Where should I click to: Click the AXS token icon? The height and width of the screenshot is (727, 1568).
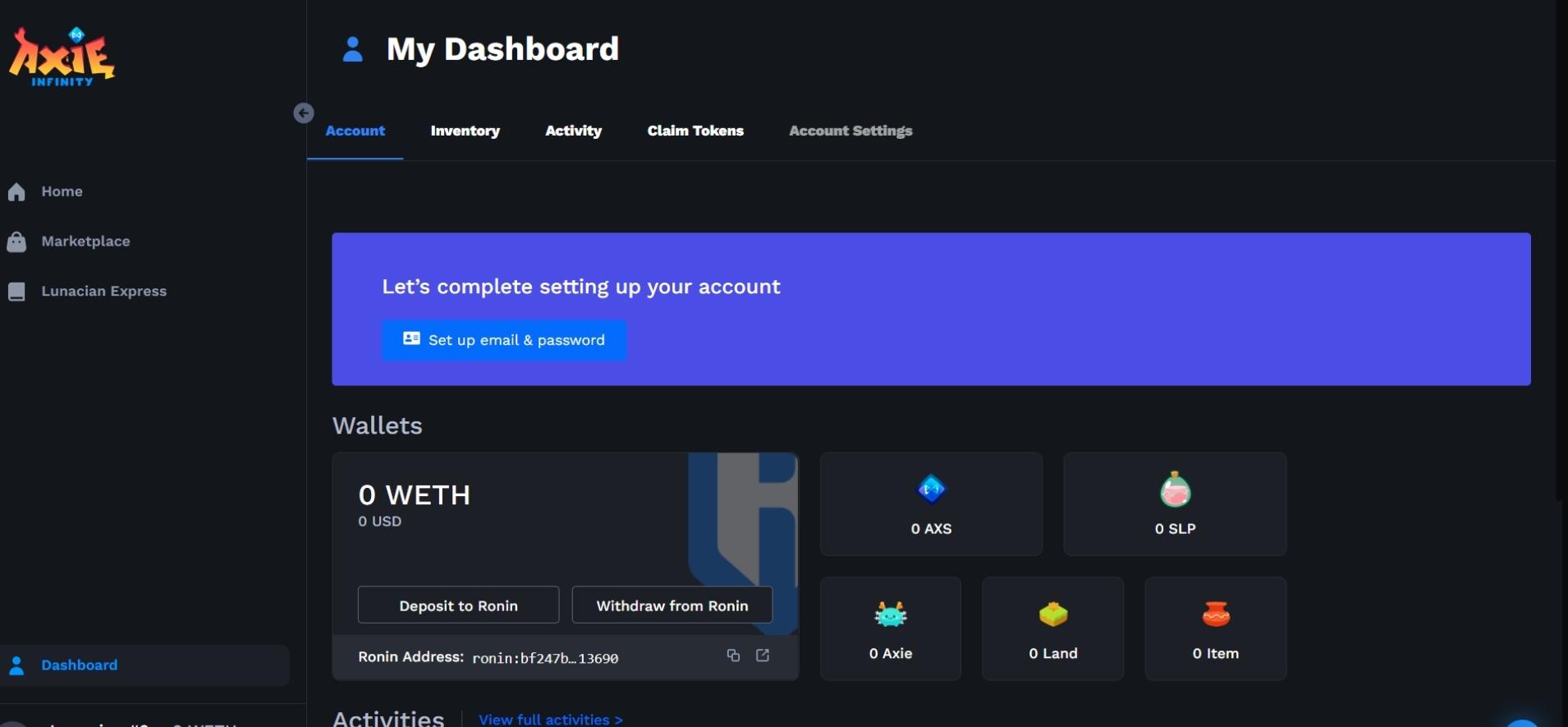(931, 490)
